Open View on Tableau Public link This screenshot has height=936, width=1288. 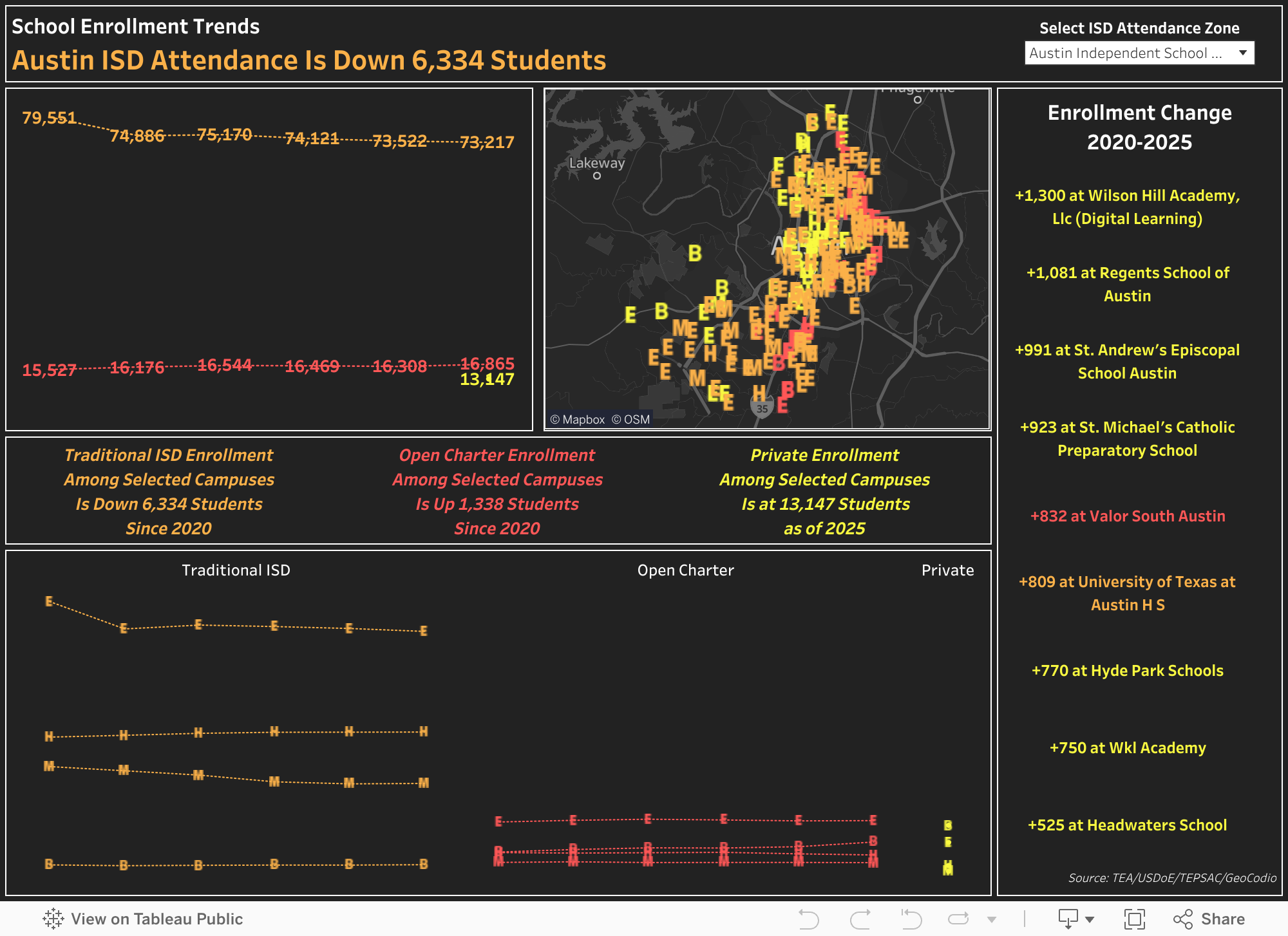coord(156,919)
